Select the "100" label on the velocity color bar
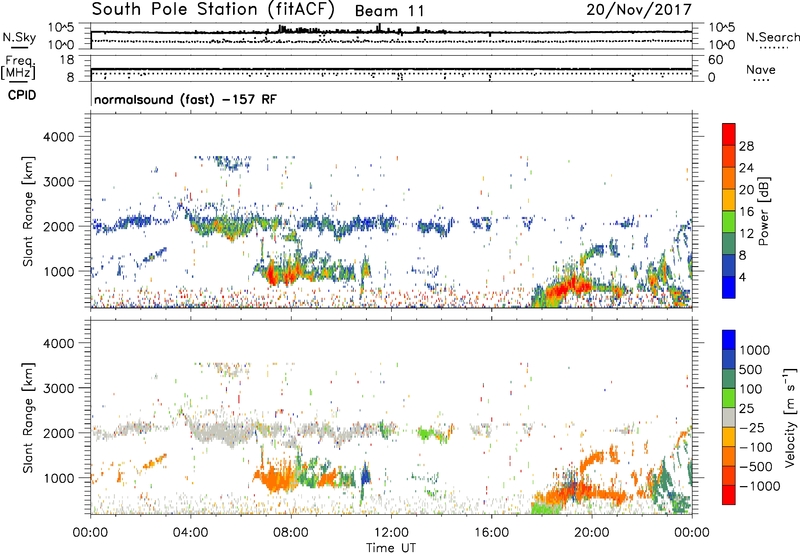 tap(750, 389)
